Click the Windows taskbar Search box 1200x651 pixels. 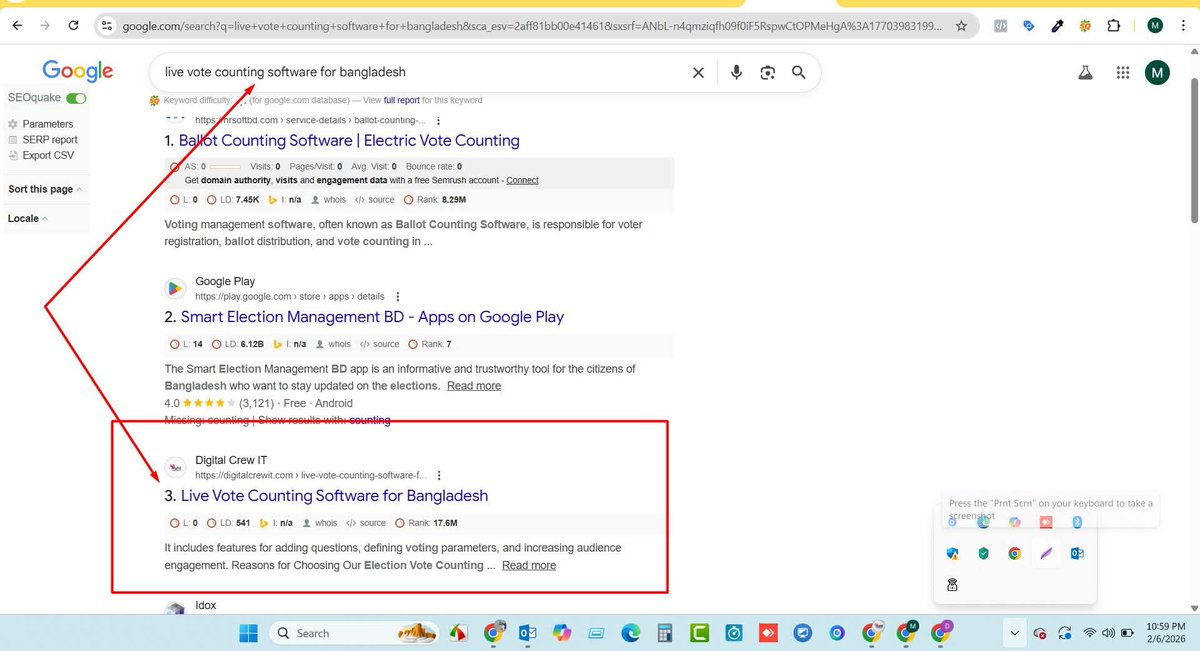[x=355, y=633]
